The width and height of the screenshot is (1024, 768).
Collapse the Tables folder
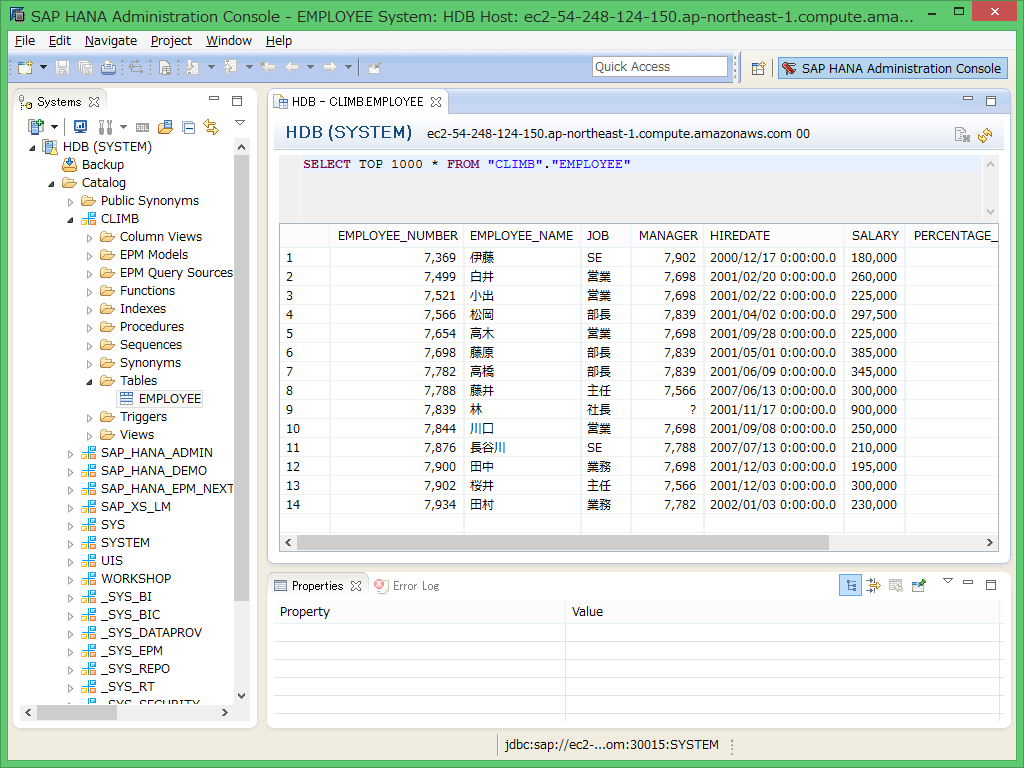pyautogui.click(x=89, y=381)
